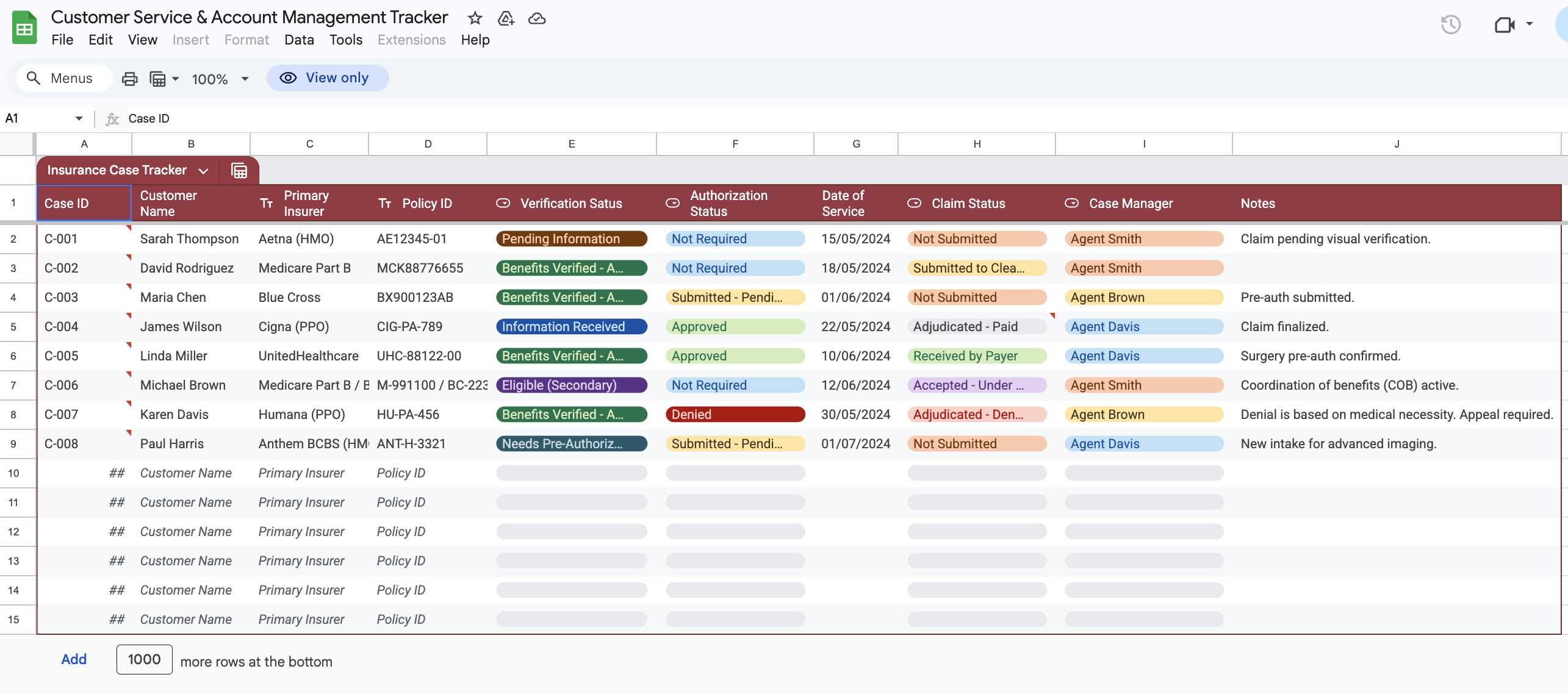Select the Date of Service header
This screenshot has width=1568, height=694.
[x=856, y=204]
